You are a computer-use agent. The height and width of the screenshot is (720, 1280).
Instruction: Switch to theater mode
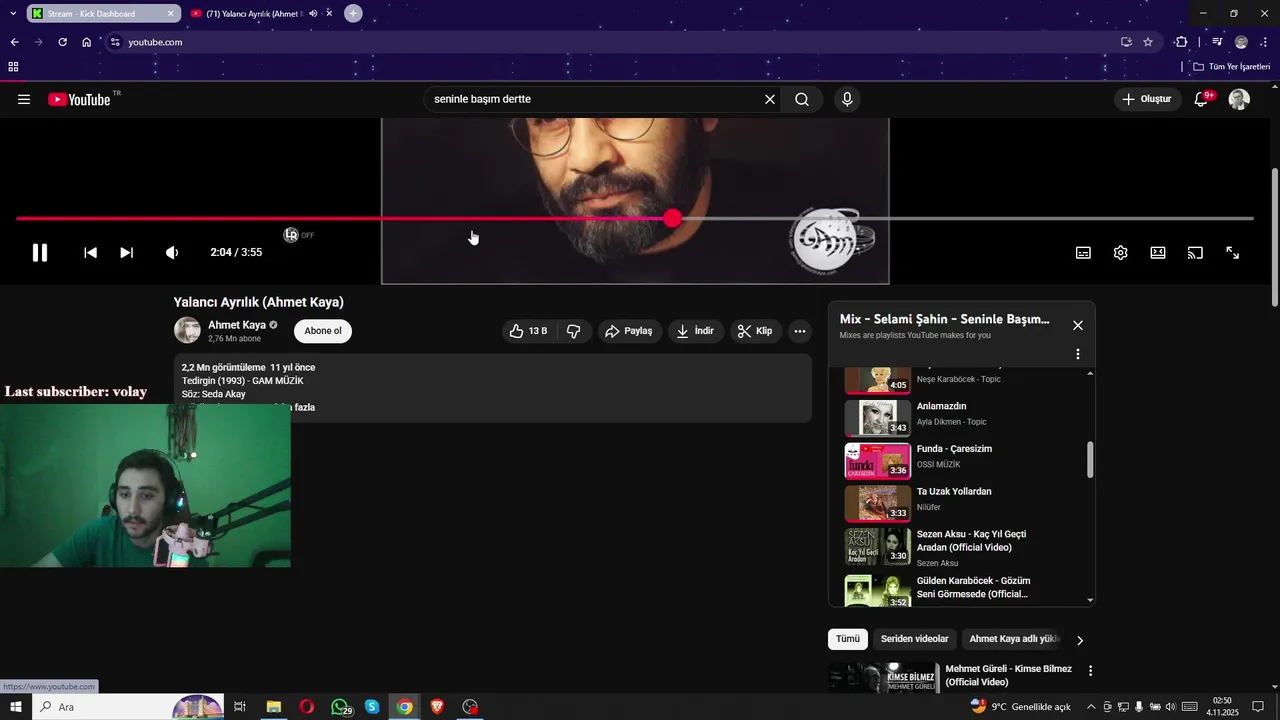[1158, 253]
